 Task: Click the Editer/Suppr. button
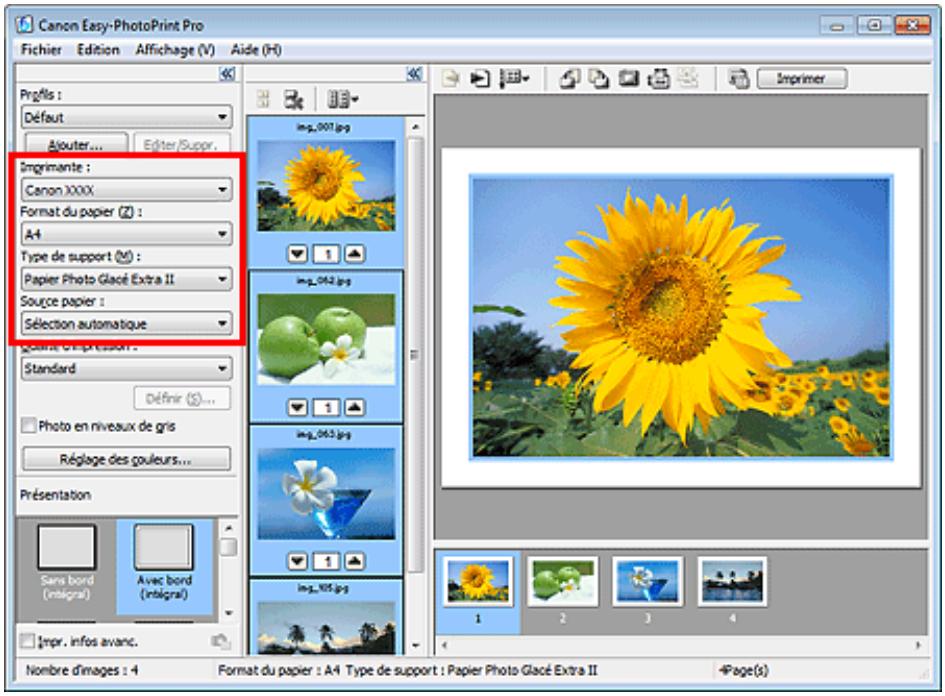[x=180, y=145]
